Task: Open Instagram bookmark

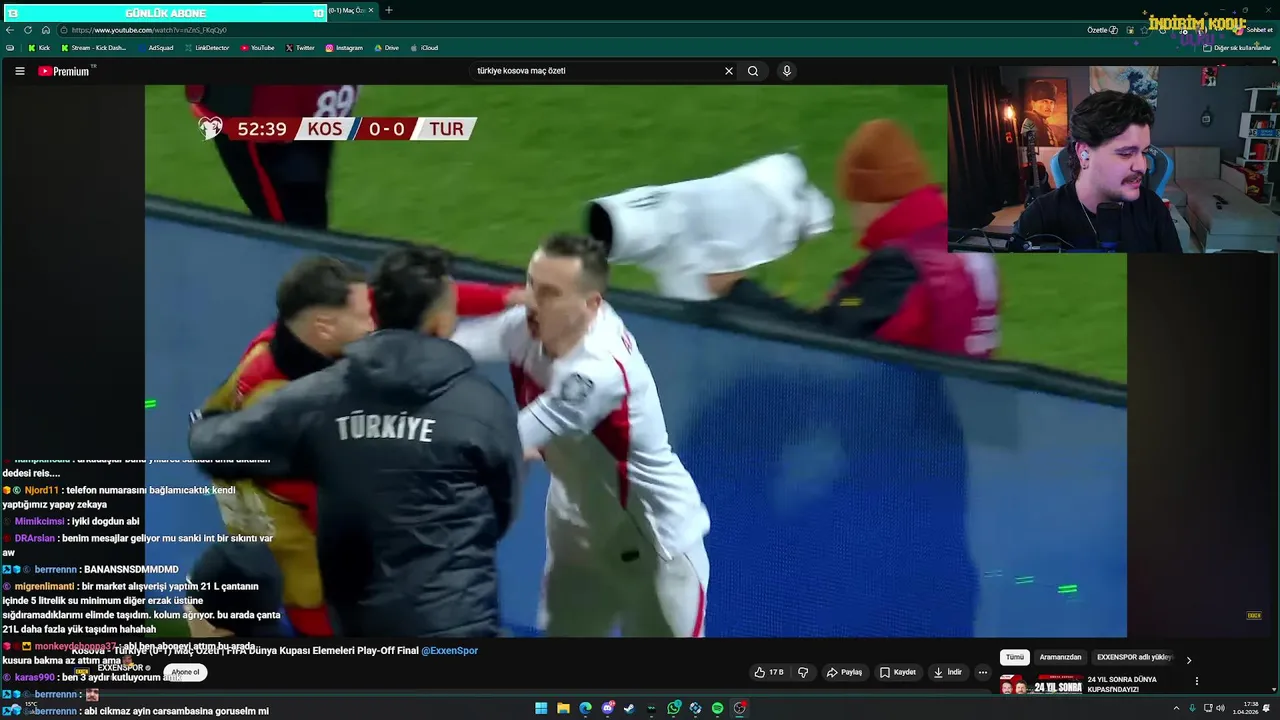Action: tap(344, 48)
